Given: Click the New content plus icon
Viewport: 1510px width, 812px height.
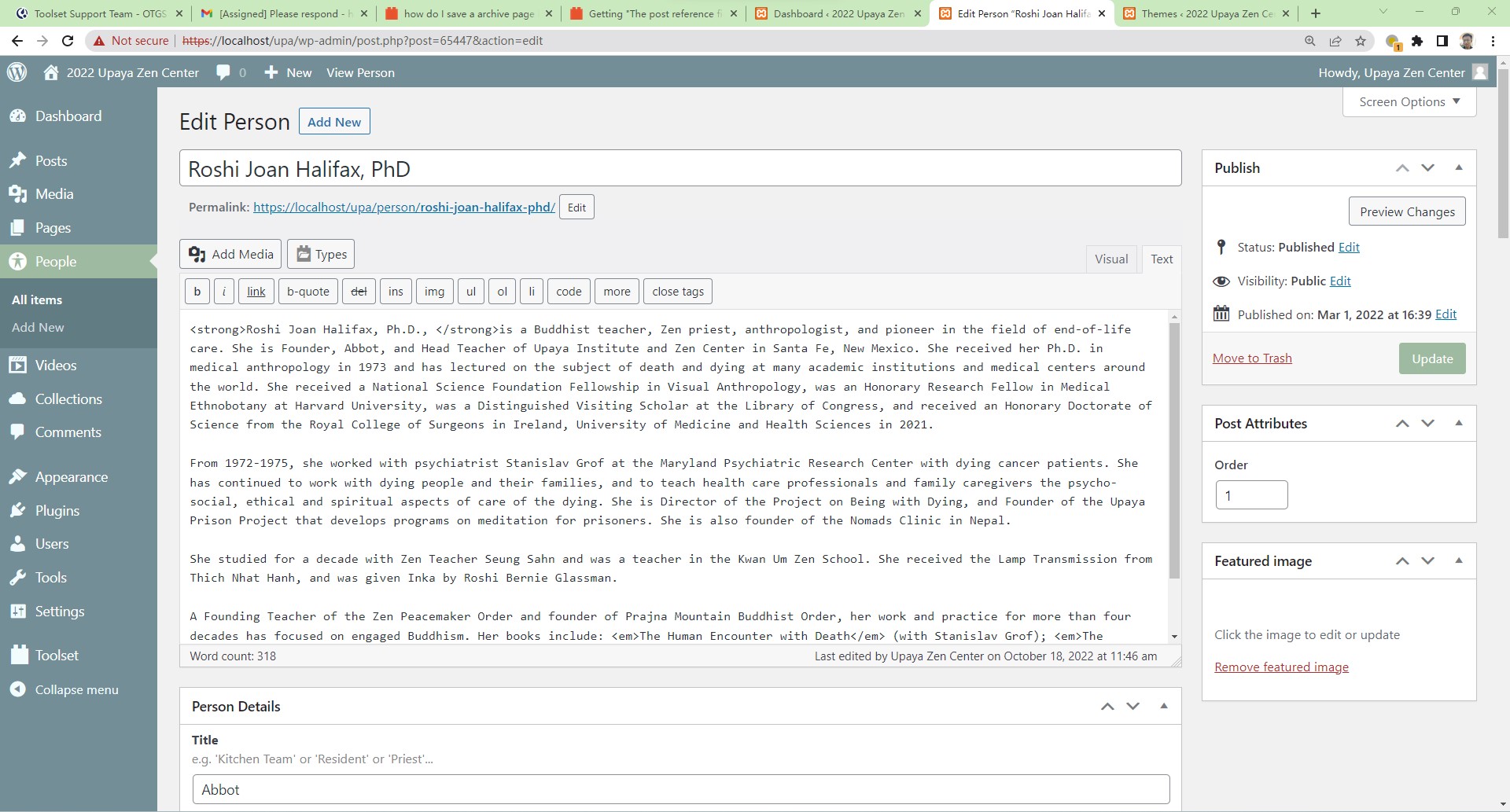Looking at the screenshot, I should 271,72.
